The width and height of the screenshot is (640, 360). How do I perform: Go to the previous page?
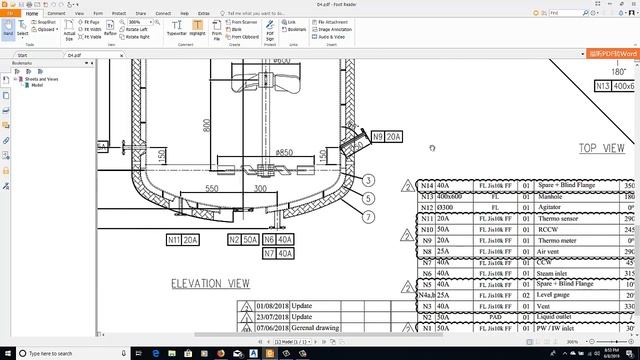[268, 342]
